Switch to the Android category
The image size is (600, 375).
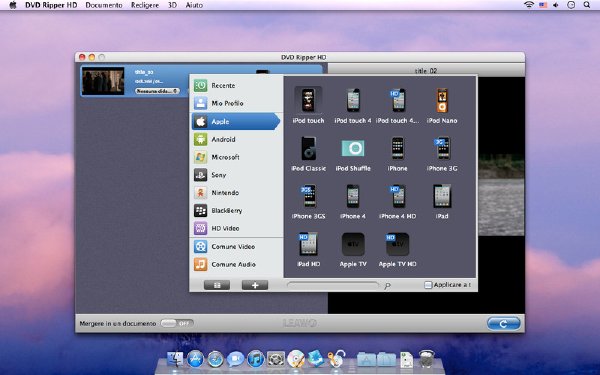[x=236, y=139]
